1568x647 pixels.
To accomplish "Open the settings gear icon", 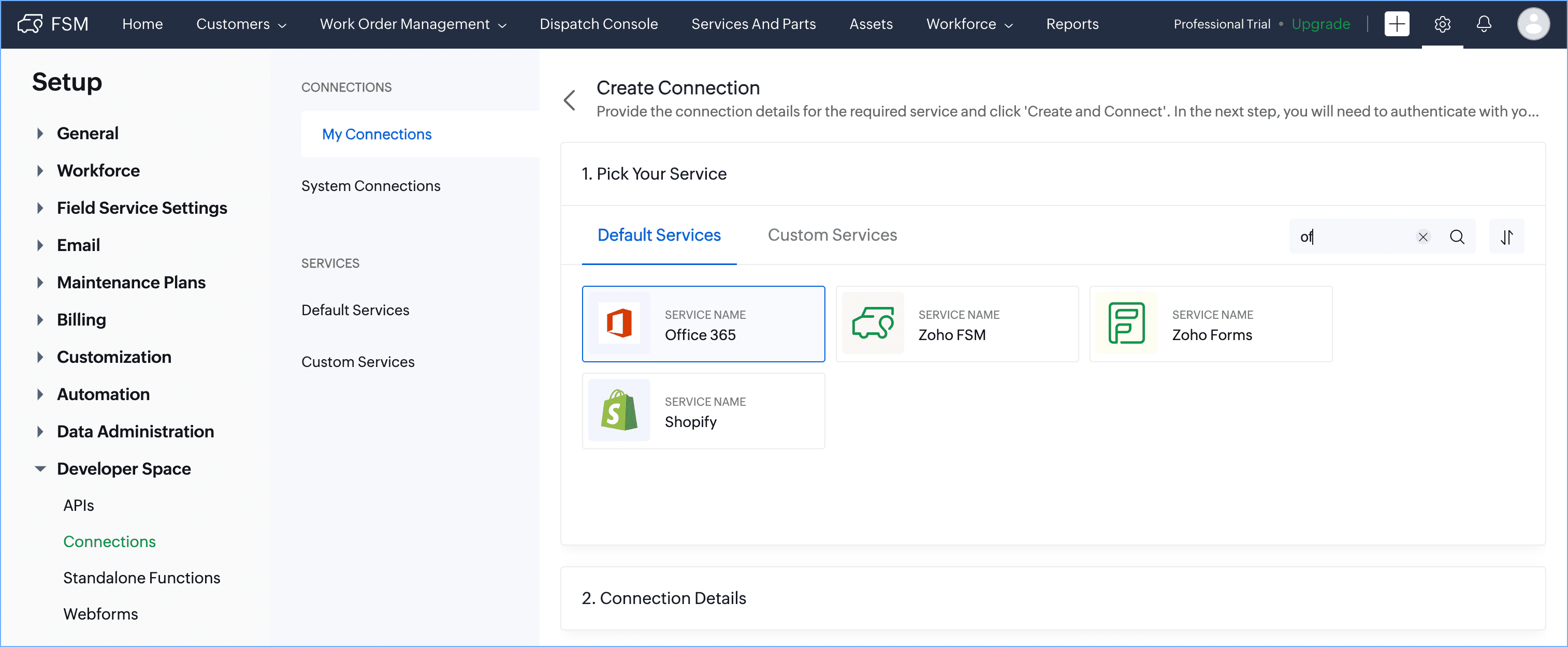I will tap(1442, 24).
